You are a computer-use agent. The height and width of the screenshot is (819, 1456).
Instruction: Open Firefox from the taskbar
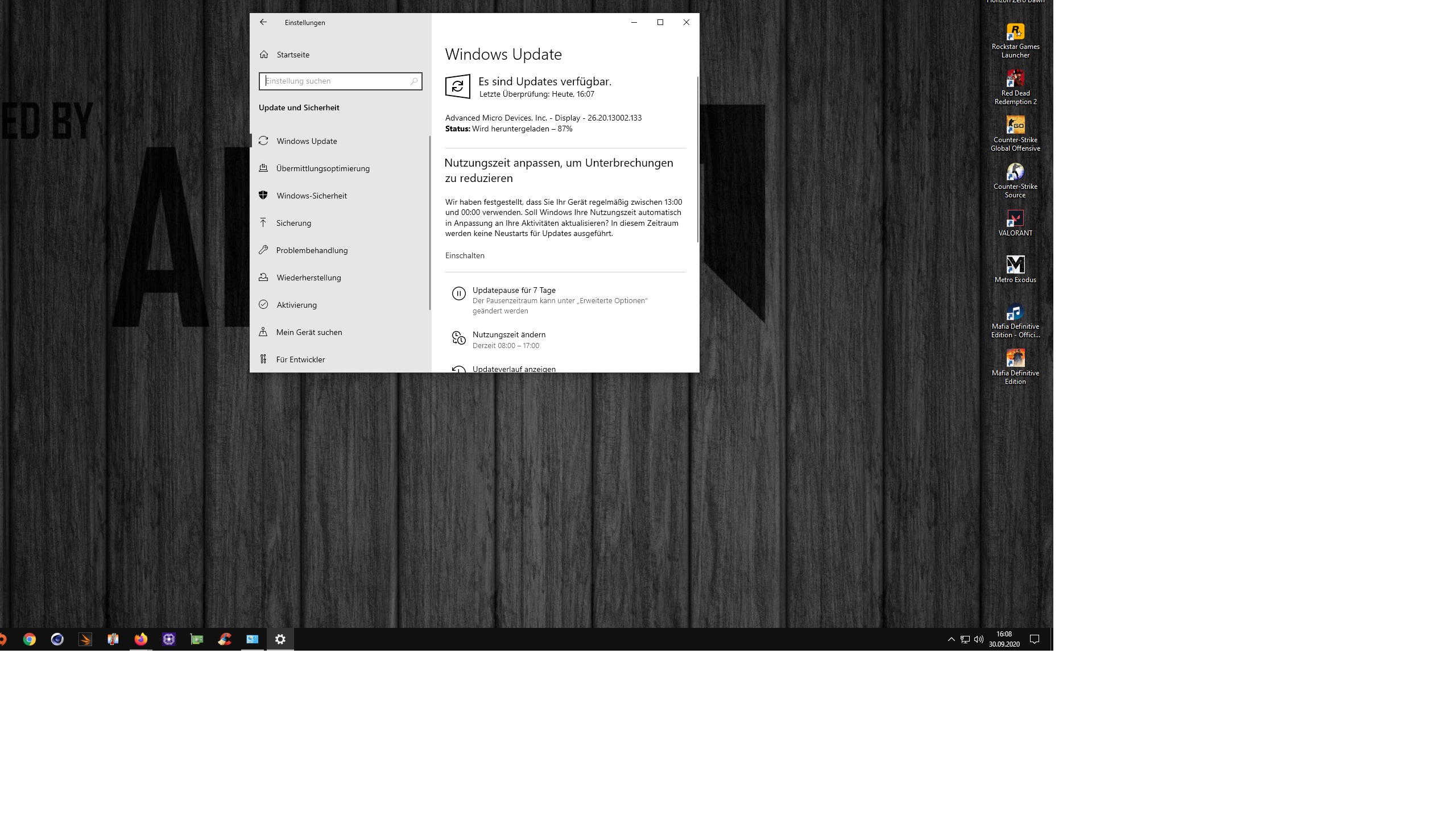pos(141,639)
